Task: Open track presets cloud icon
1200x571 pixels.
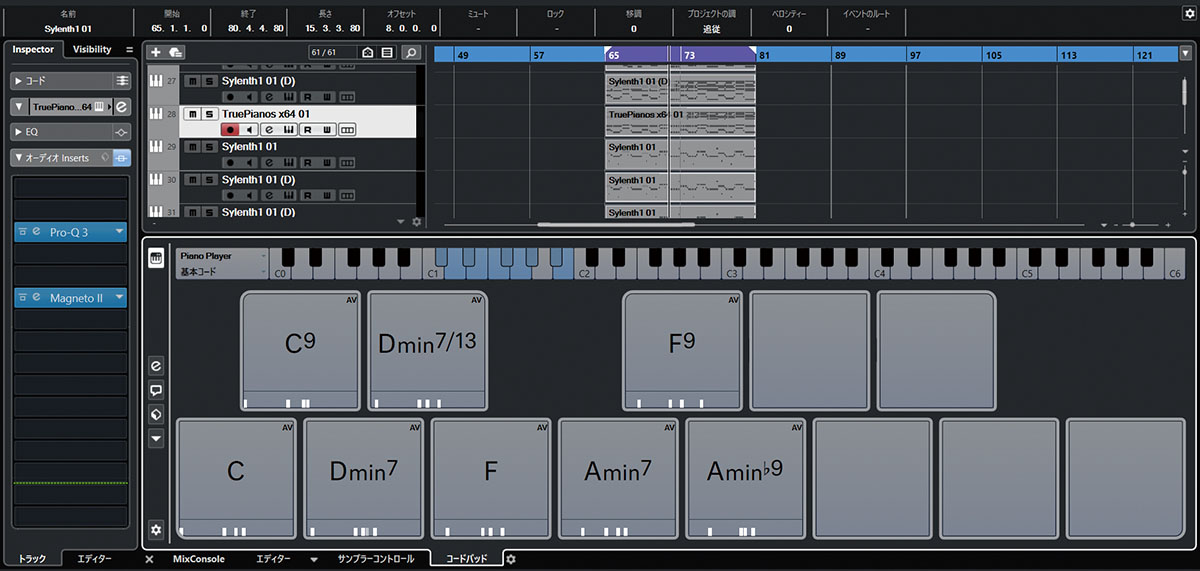Action: click(x=176, y=52)
